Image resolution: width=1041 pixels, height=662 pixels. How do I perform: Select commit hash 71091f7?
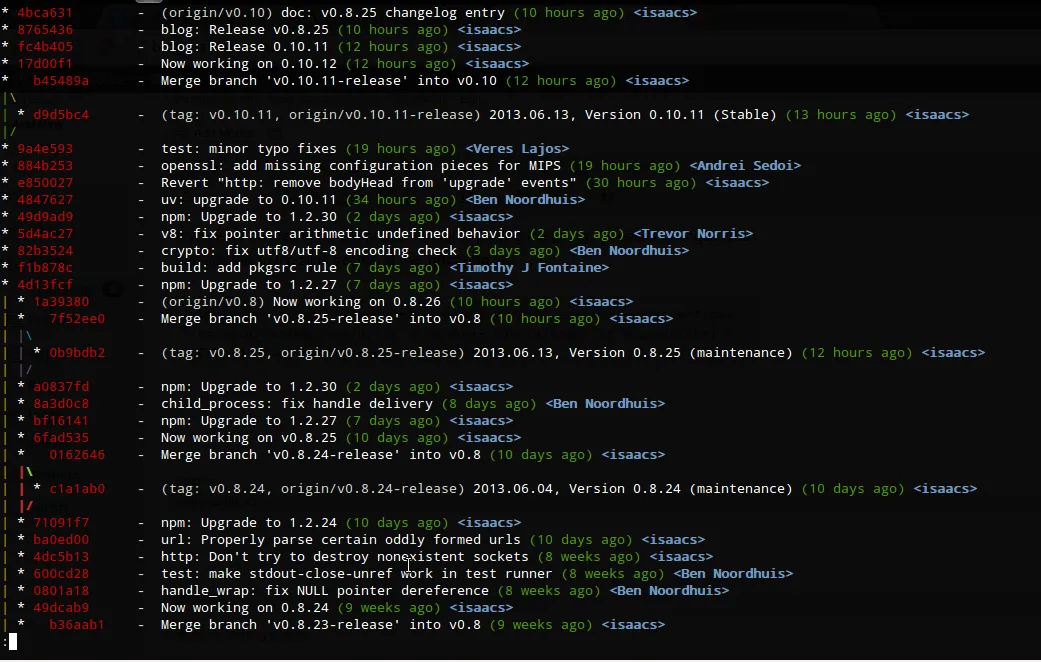point(61,523)
